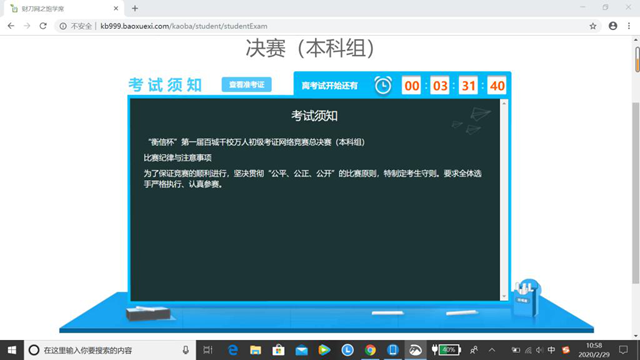Close the 财刀网之跑学赛 tab
Image resolution: width=640 pixels, height=360 pixels.
116,8
